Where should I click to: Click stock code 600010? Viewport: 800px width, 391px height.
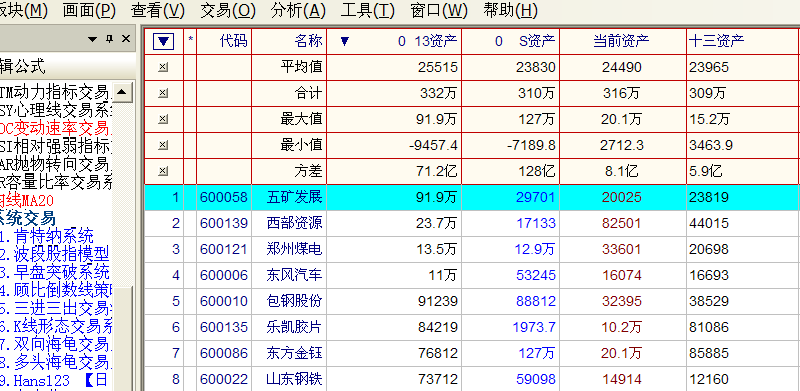224,301
